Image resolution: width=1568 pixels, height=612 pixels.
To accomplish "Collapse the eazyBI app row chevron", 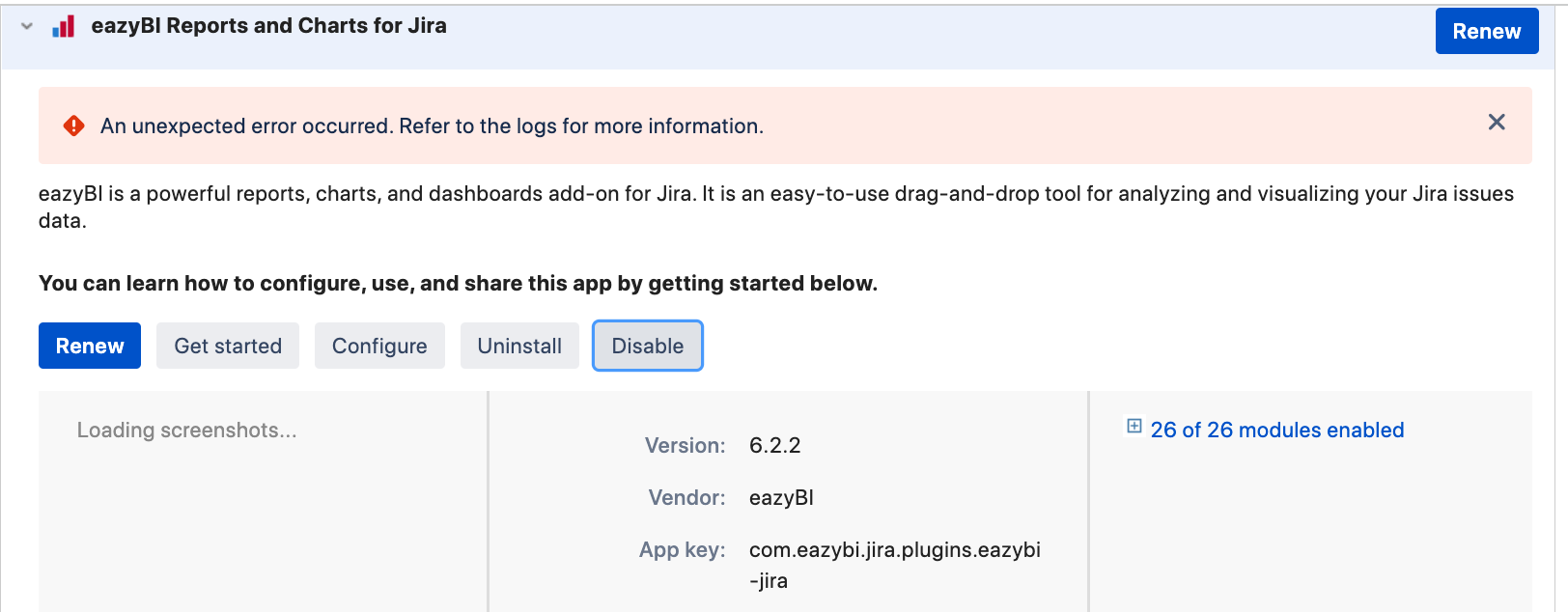I will click(x=27, y=26).
